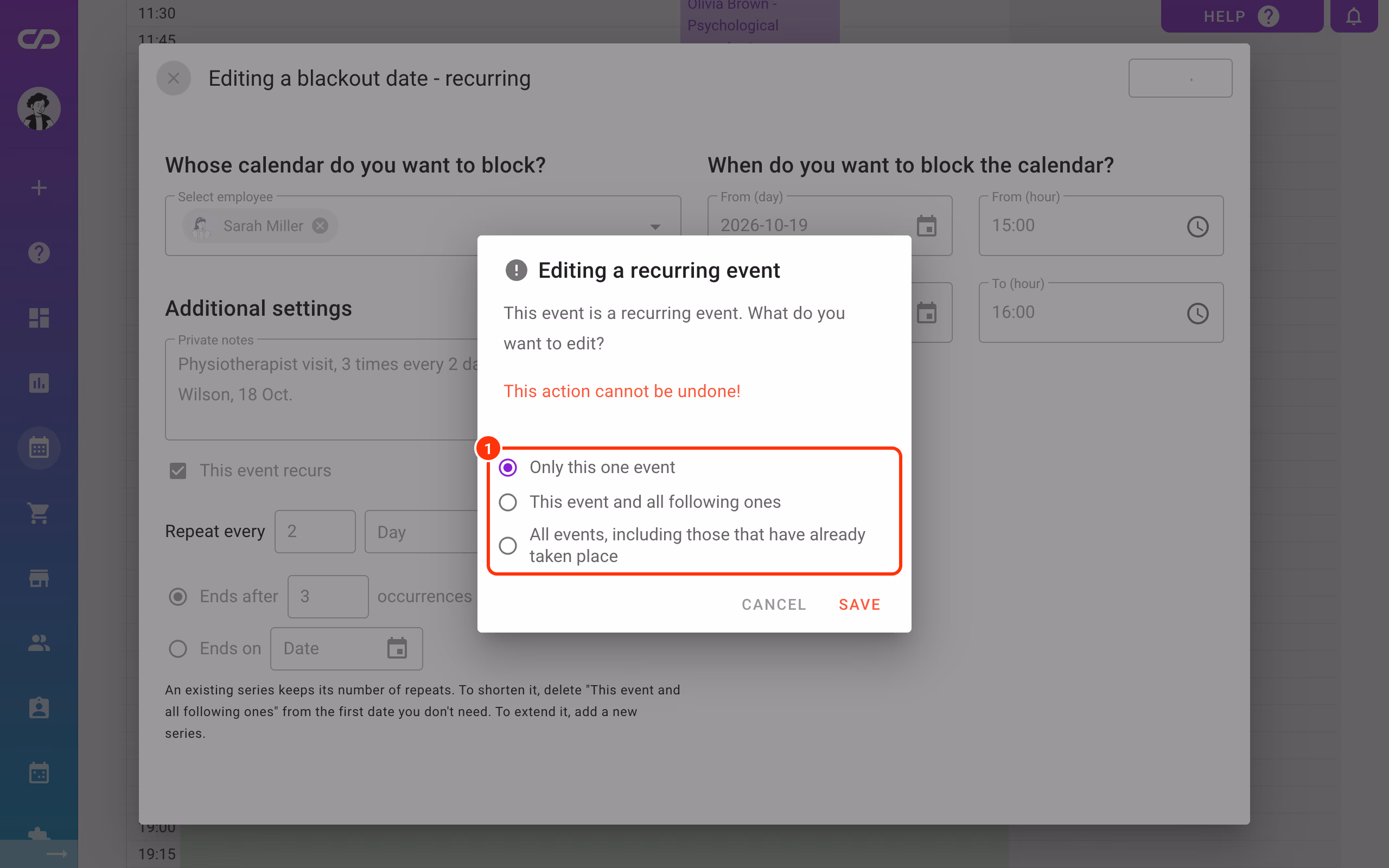Remove Sarah Miller from selected employees
The width and height of the screenshot is (1389, 868).
click(x=320, y=226)
